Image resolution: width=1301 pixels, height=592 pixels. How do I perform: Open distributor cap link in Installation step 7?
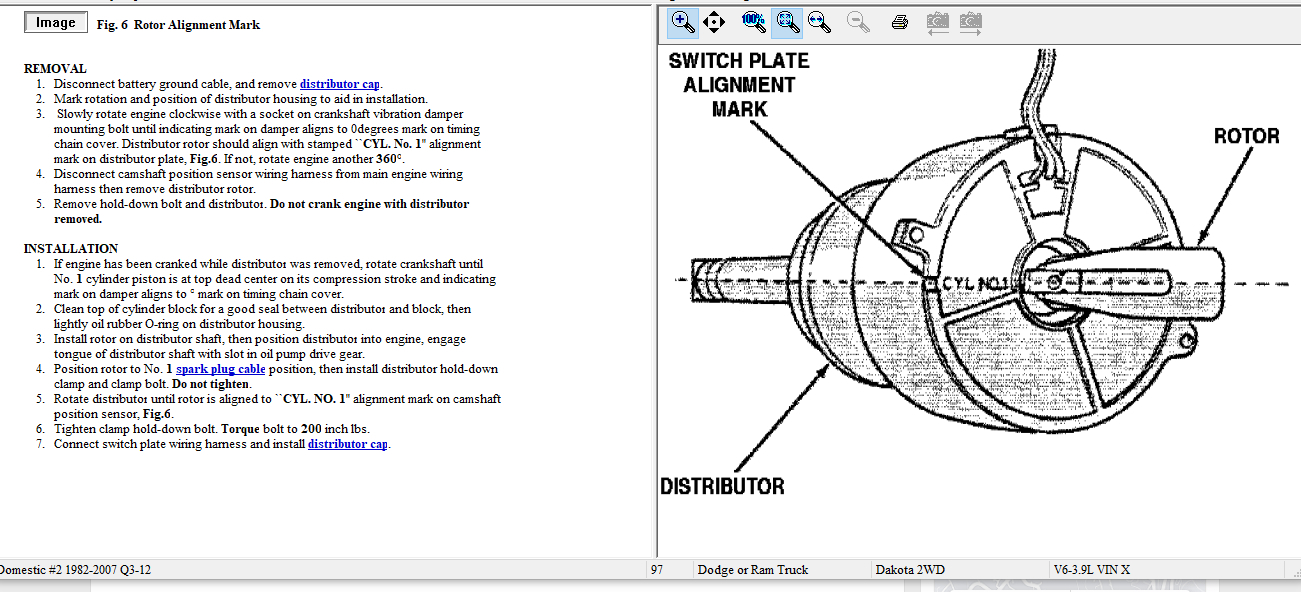[348, 444]
